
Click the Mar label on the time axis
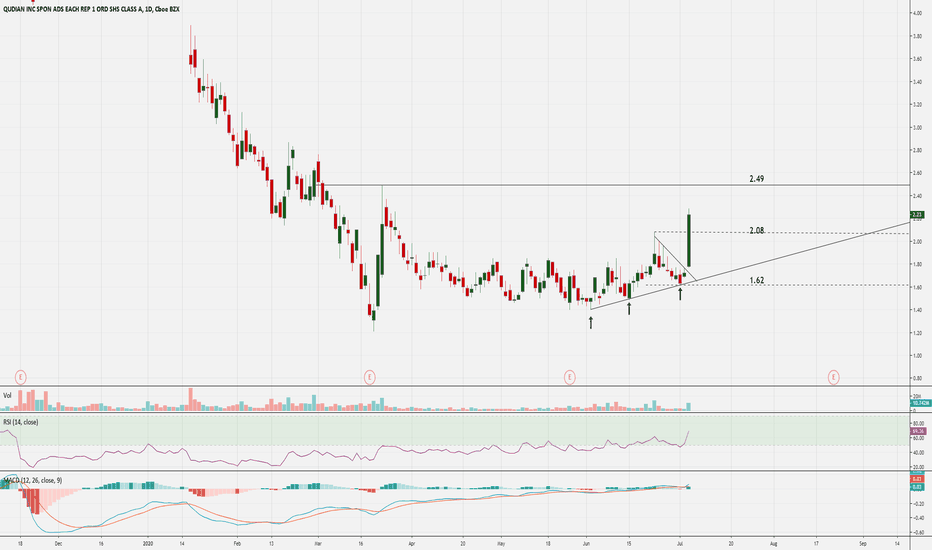tap(317, 543)
